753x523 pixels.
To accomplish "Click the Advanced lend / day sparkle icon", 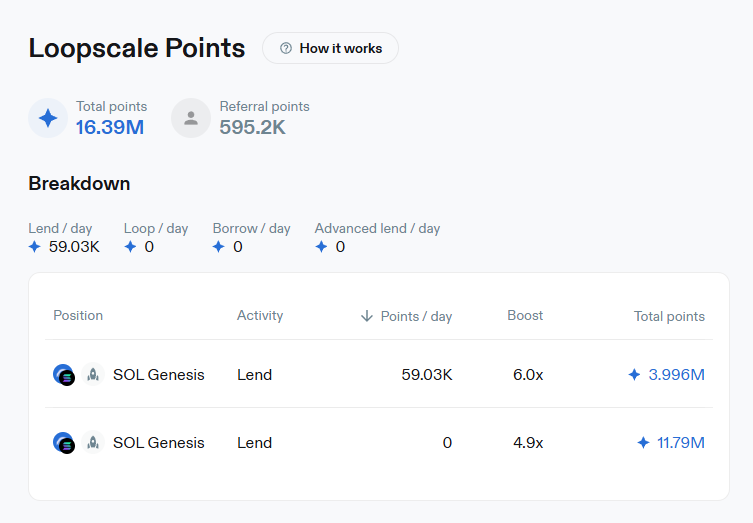I will point(321,247).
